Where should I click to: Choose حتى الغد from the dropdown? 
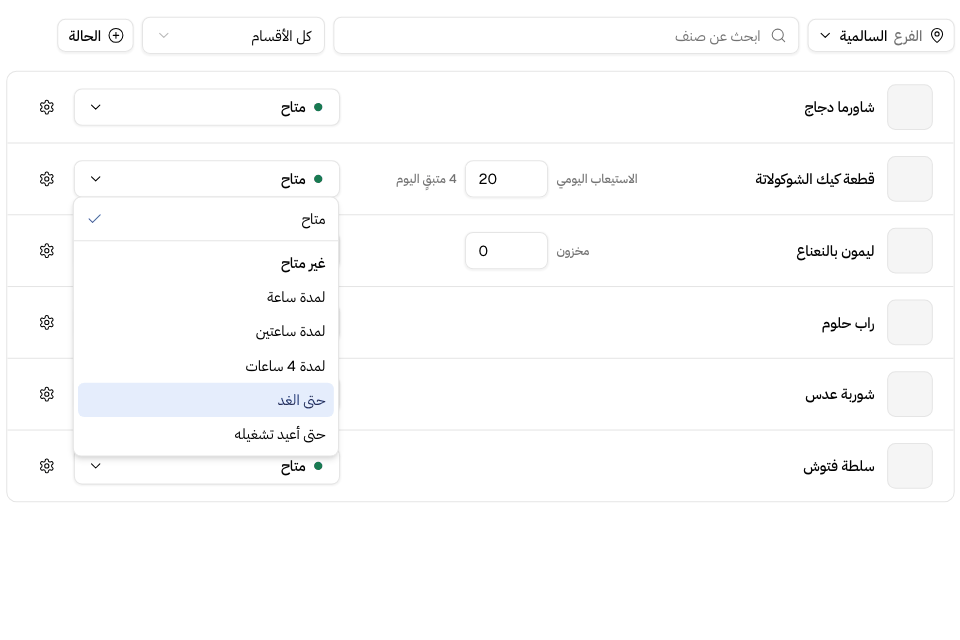pyautogui.click(x=206, y=400)
